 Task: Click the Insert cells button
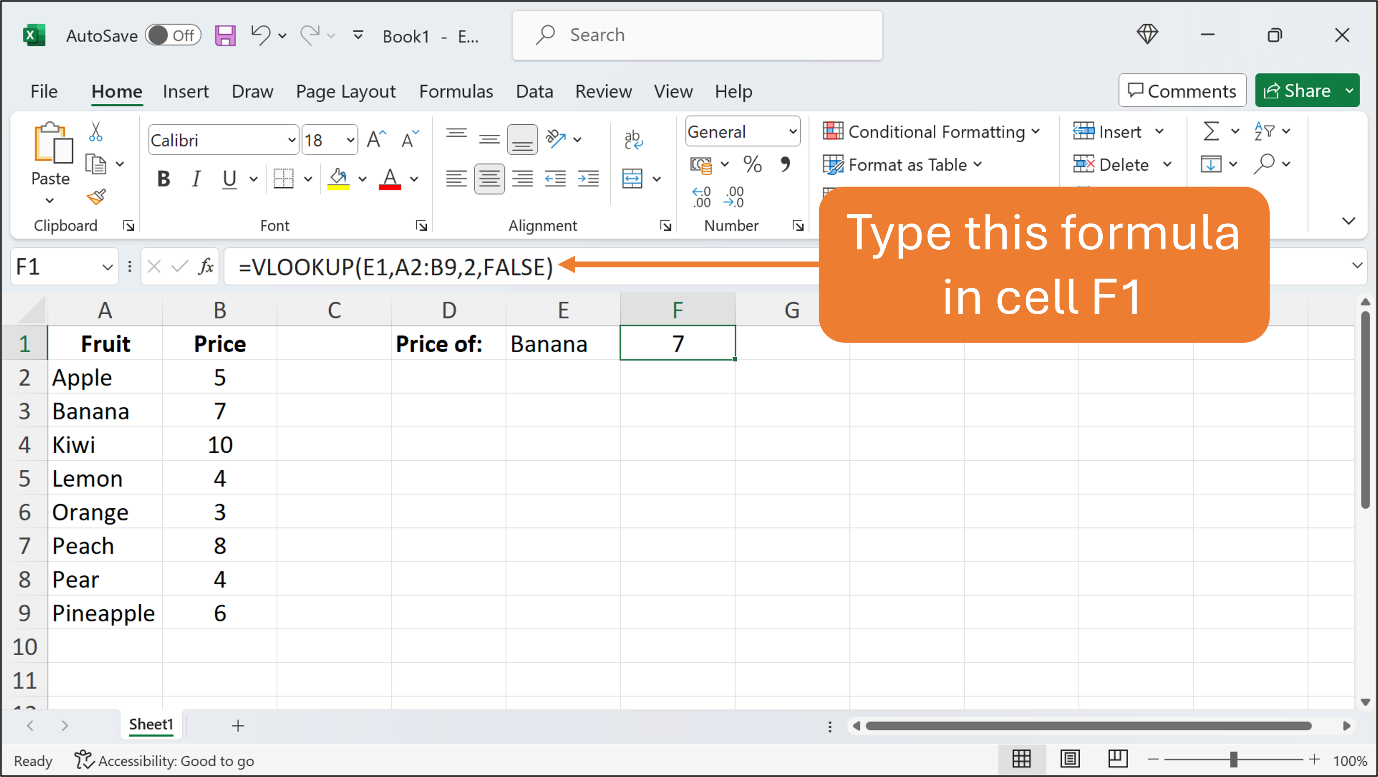point(1109,132)
